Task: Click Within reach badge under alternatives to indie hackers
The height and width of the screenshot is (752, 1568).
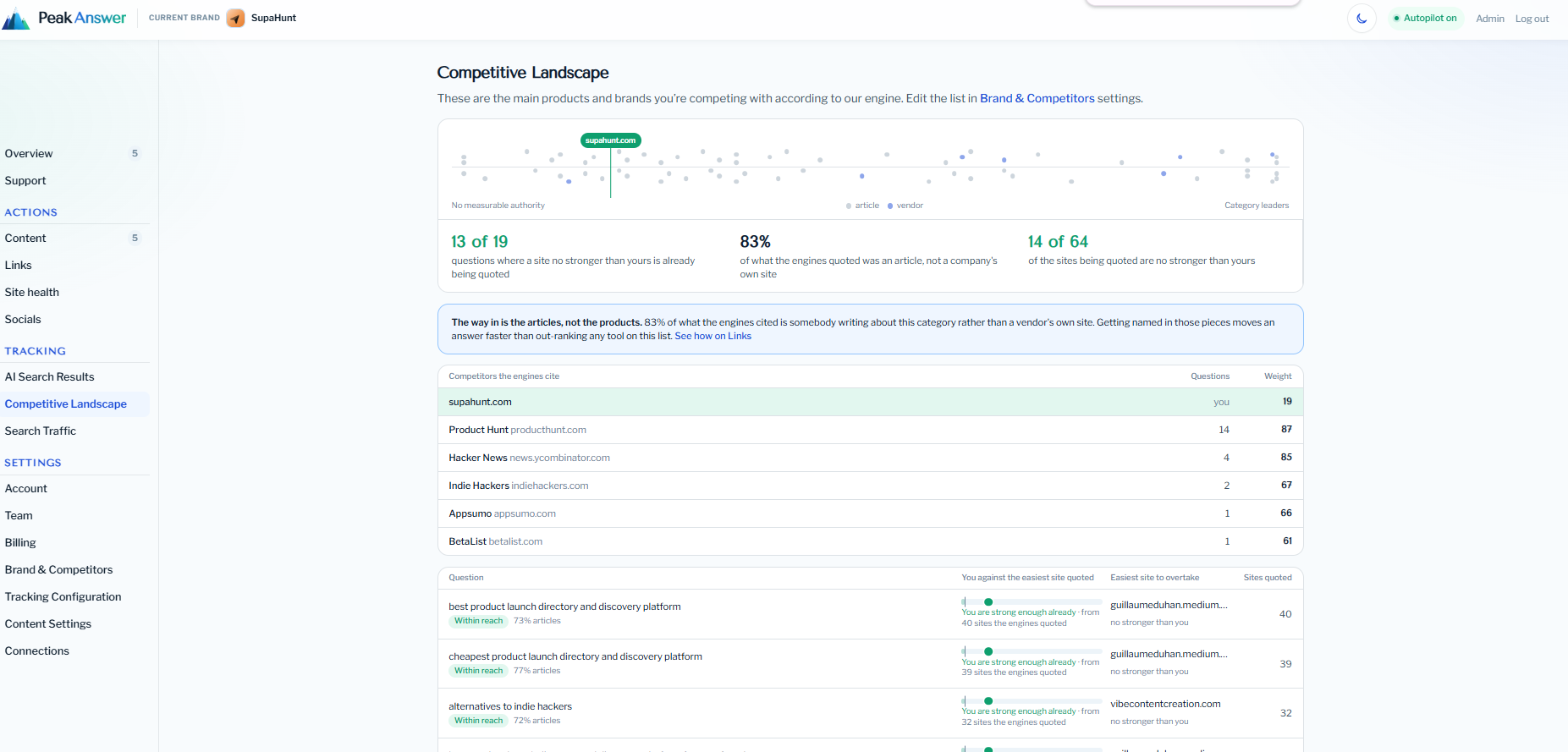Action: (x=478, y=721)
